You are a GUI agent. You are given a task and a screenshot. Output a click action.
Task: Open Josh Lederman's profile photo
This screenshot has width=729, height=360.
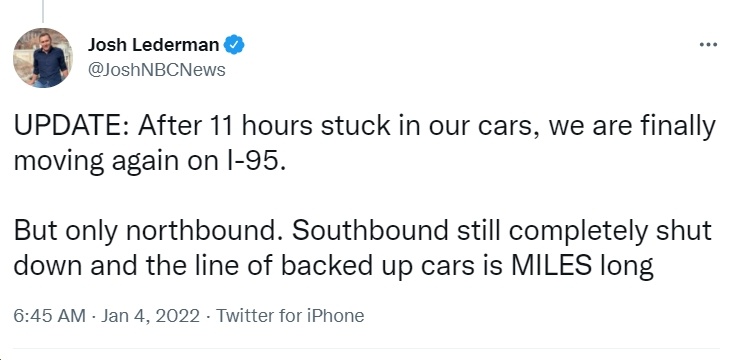click(x=43, y=58)
